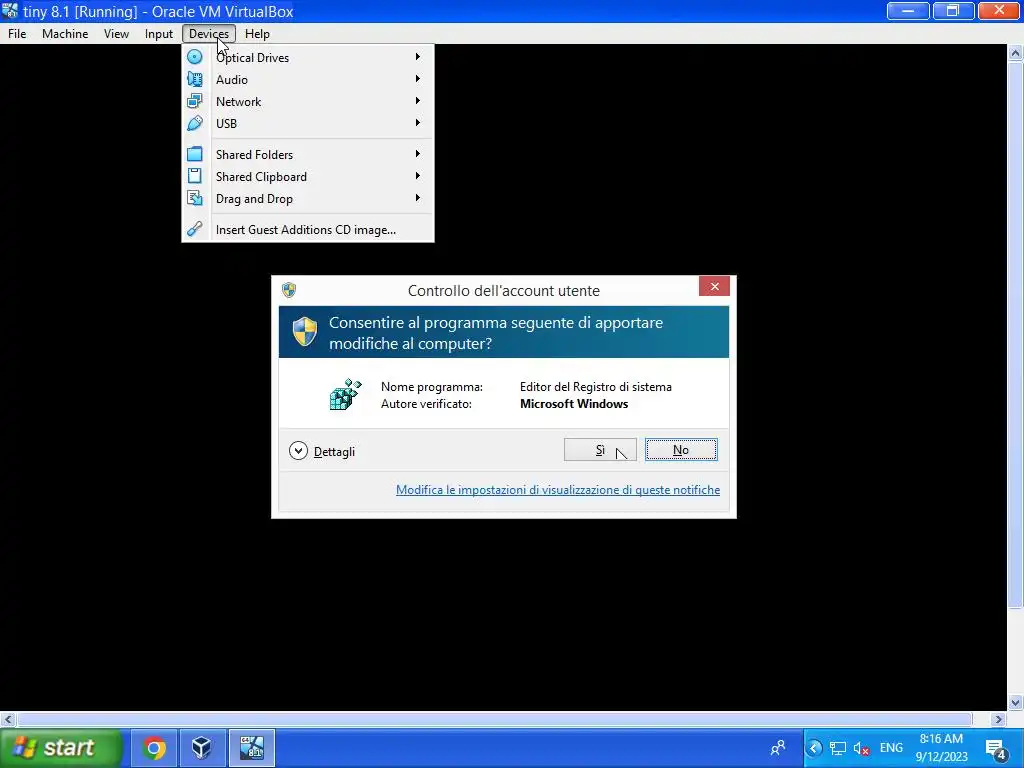The height and width of the screenshot is (768, 1024).
Task: Show hidden tray icons arrow
Action: pyautogui.click(x=814, y=748)
